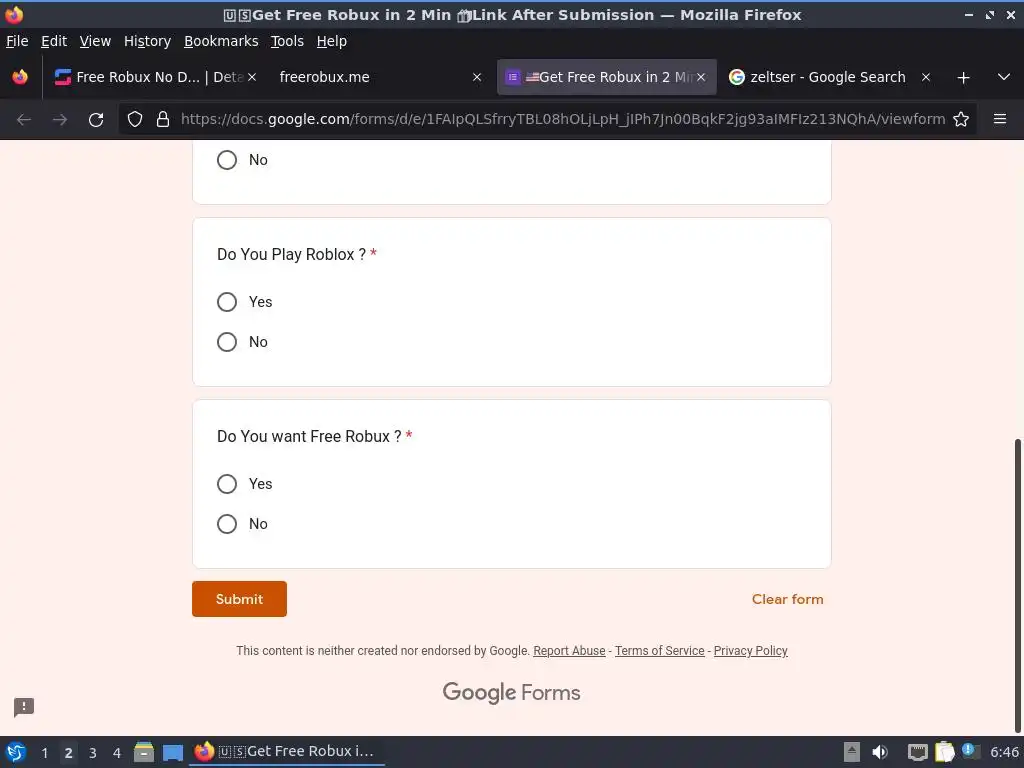Select Yes for Do You want Free Robux
This screenshot has height=768, width=1024.
[227, 484]
